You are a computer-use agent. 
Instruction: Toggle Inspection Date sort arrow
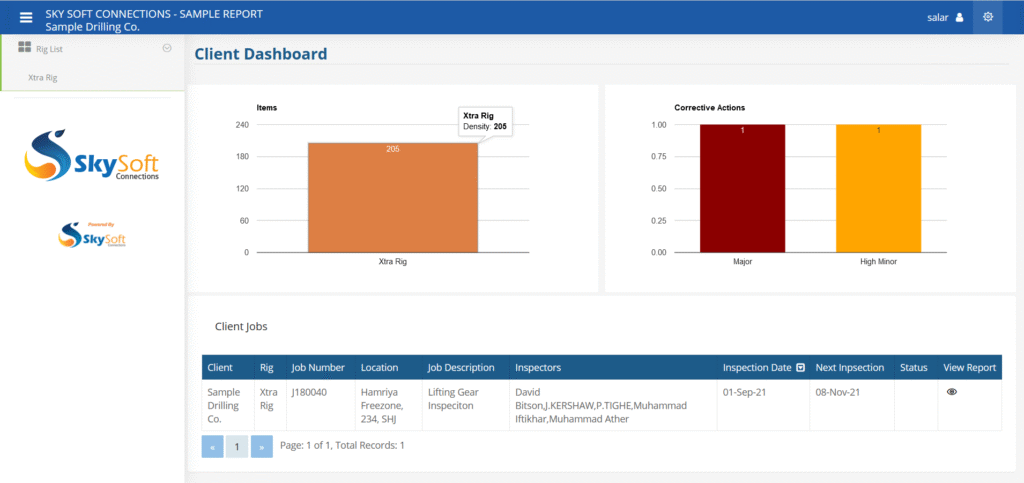click(800, 368)
